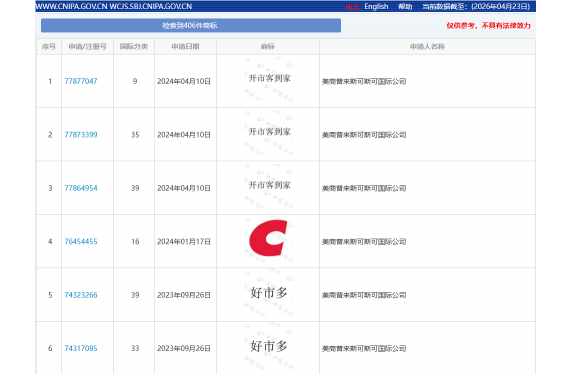
Task: Click applicant name in row 6
Action: point(364,349)
